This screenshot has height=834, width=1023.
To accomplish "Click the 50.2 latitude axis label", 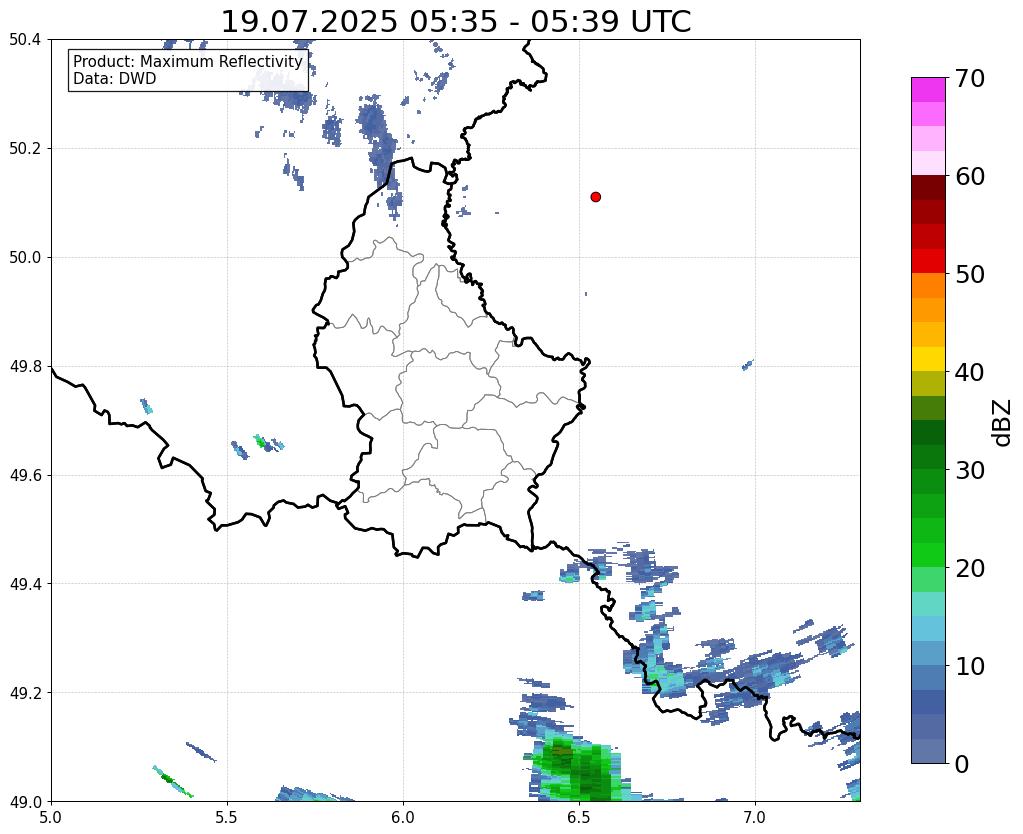I will click(x=25, y=149).
